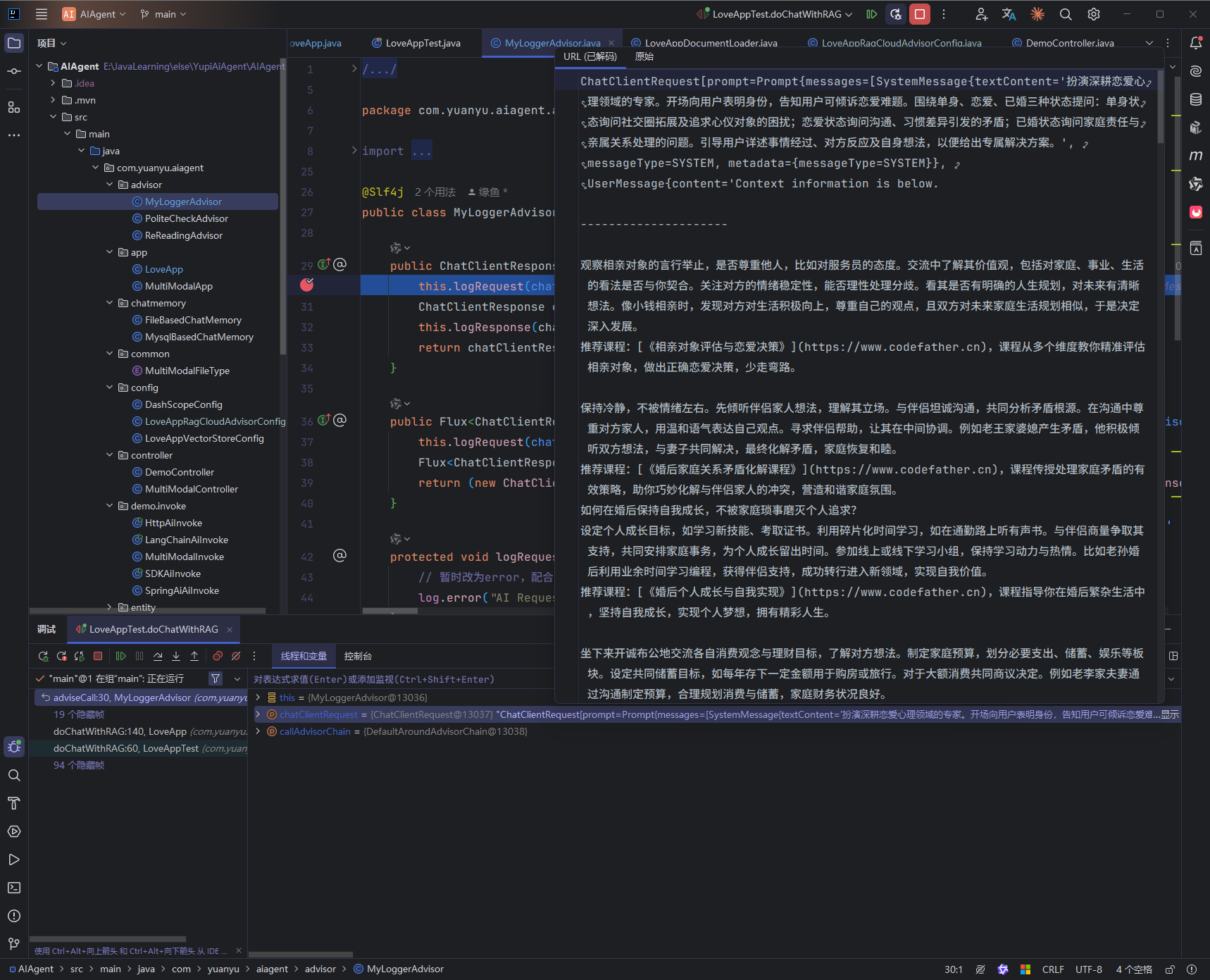Select the 原始 raw view in popup

pos(644,56)
